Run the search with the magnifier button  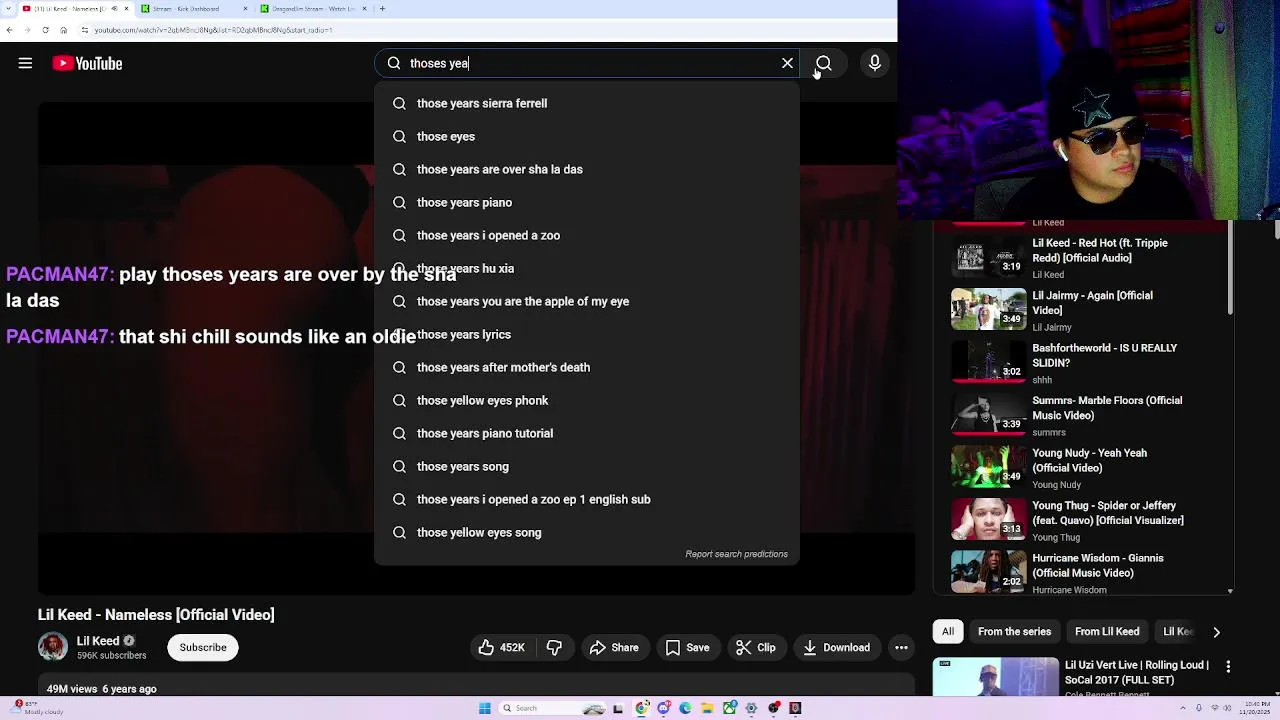pyautogui.click(x=823, y=63)
